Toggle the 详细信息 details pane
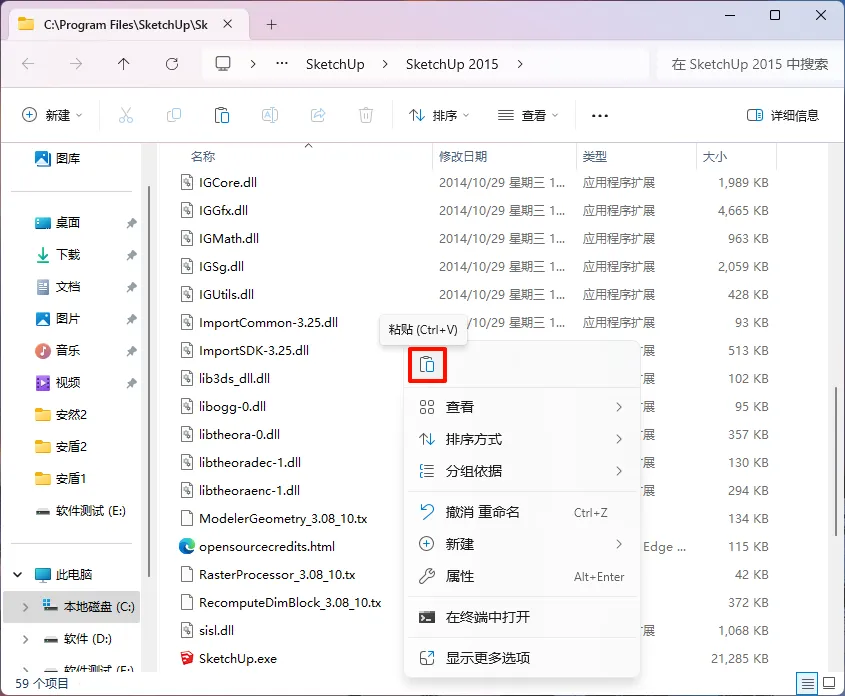 point(782,115)
